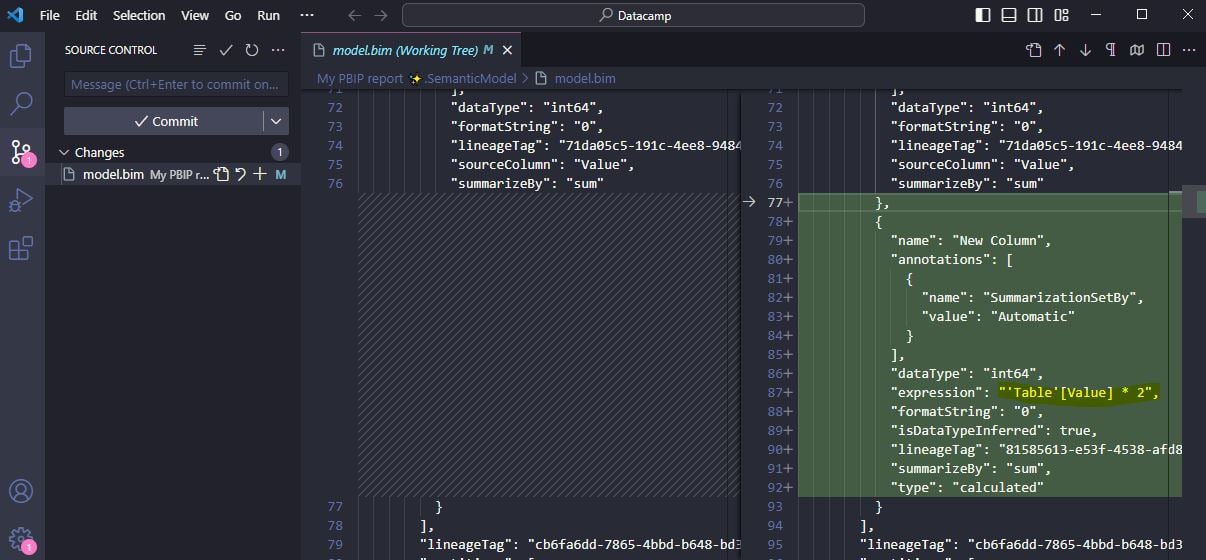The height and width of the screenshot is (560, 1206).
Task: Toggle the bottom Panel layout
Action: coord(1009,15)
